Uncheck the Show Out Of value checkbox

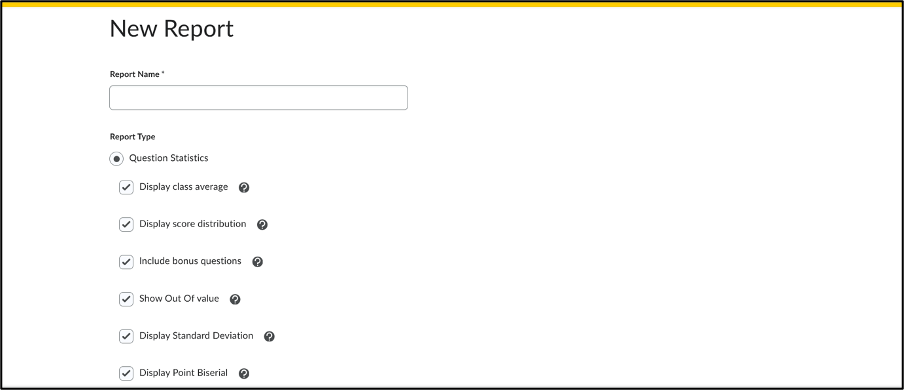(126, 299)
